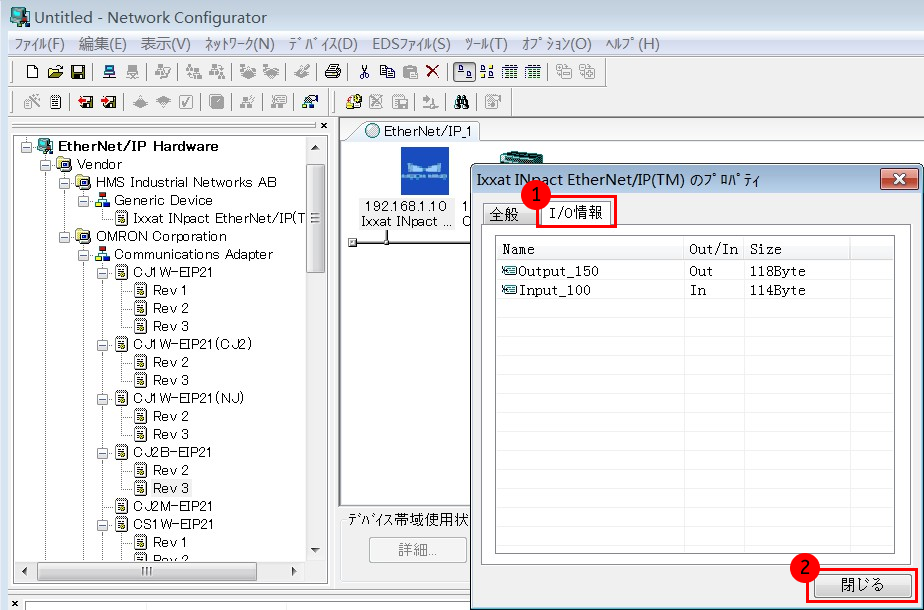The width and height of the screenshot is (924, 610).
Task: Click the Cut scissors icon
Action: 364,71
